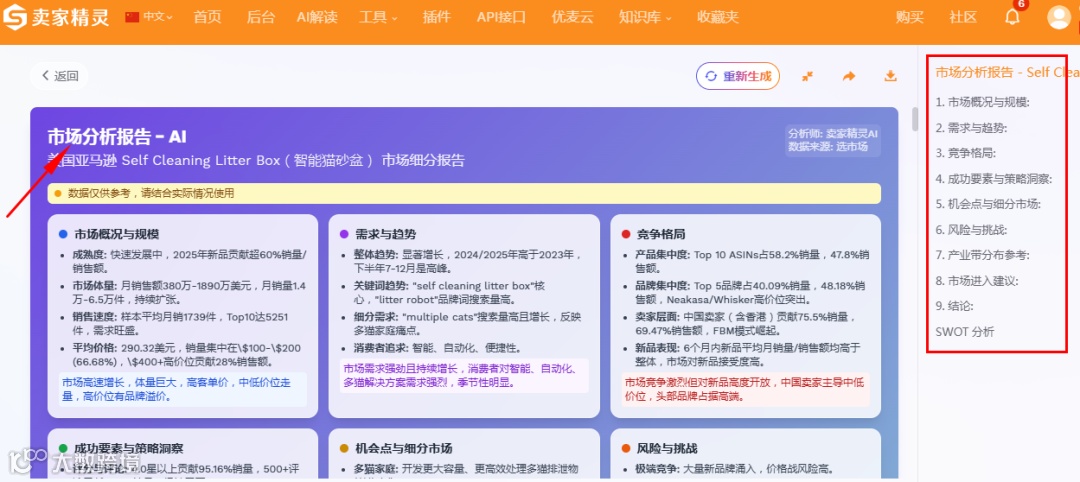Image resolution: width=1080 pixels, height=482 pixels.
Task: Expand the 工具 menu dropdown
Action: (x=378, y=17)
